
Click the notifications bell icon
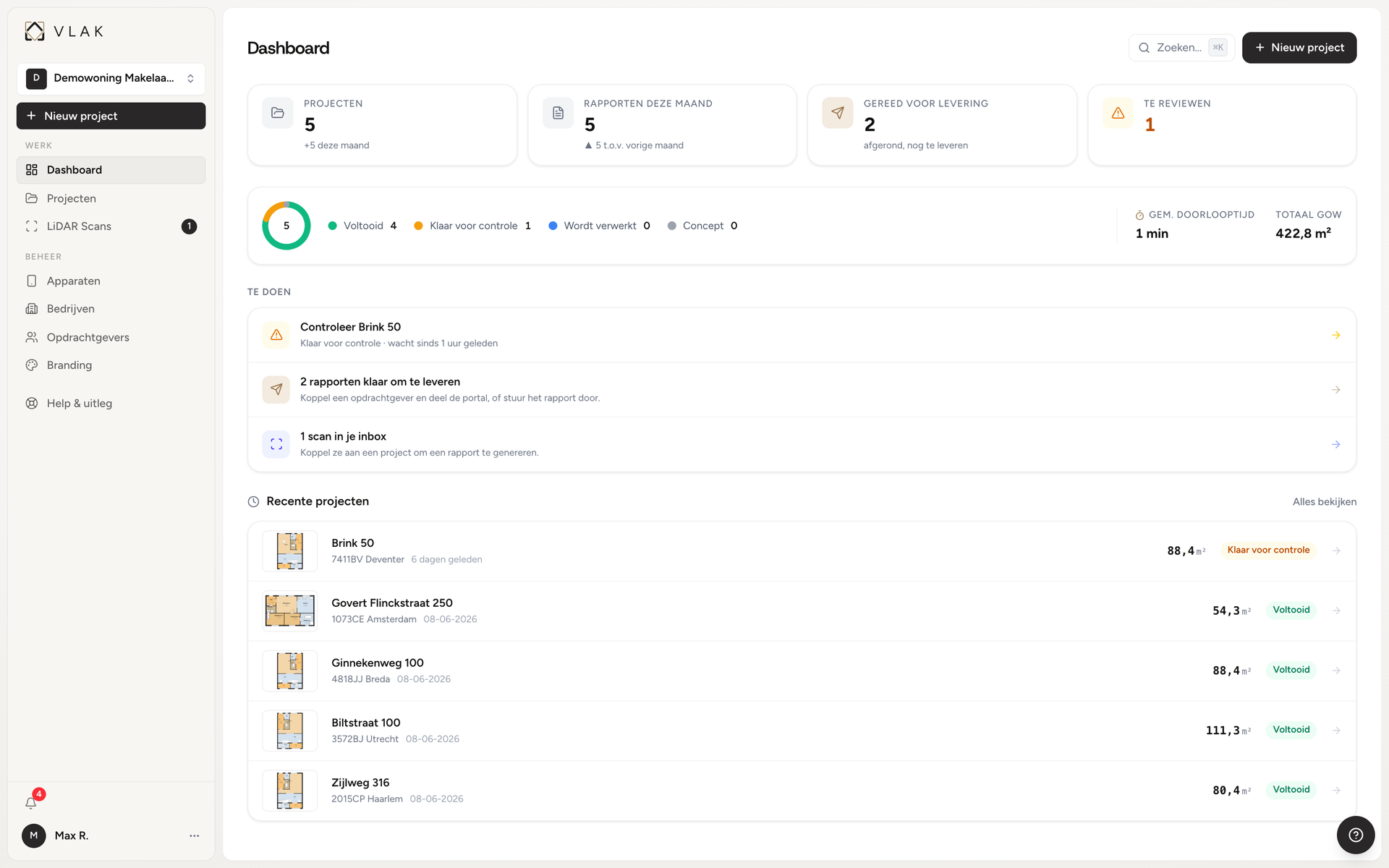pyautogui.click(x=31, y=803)
